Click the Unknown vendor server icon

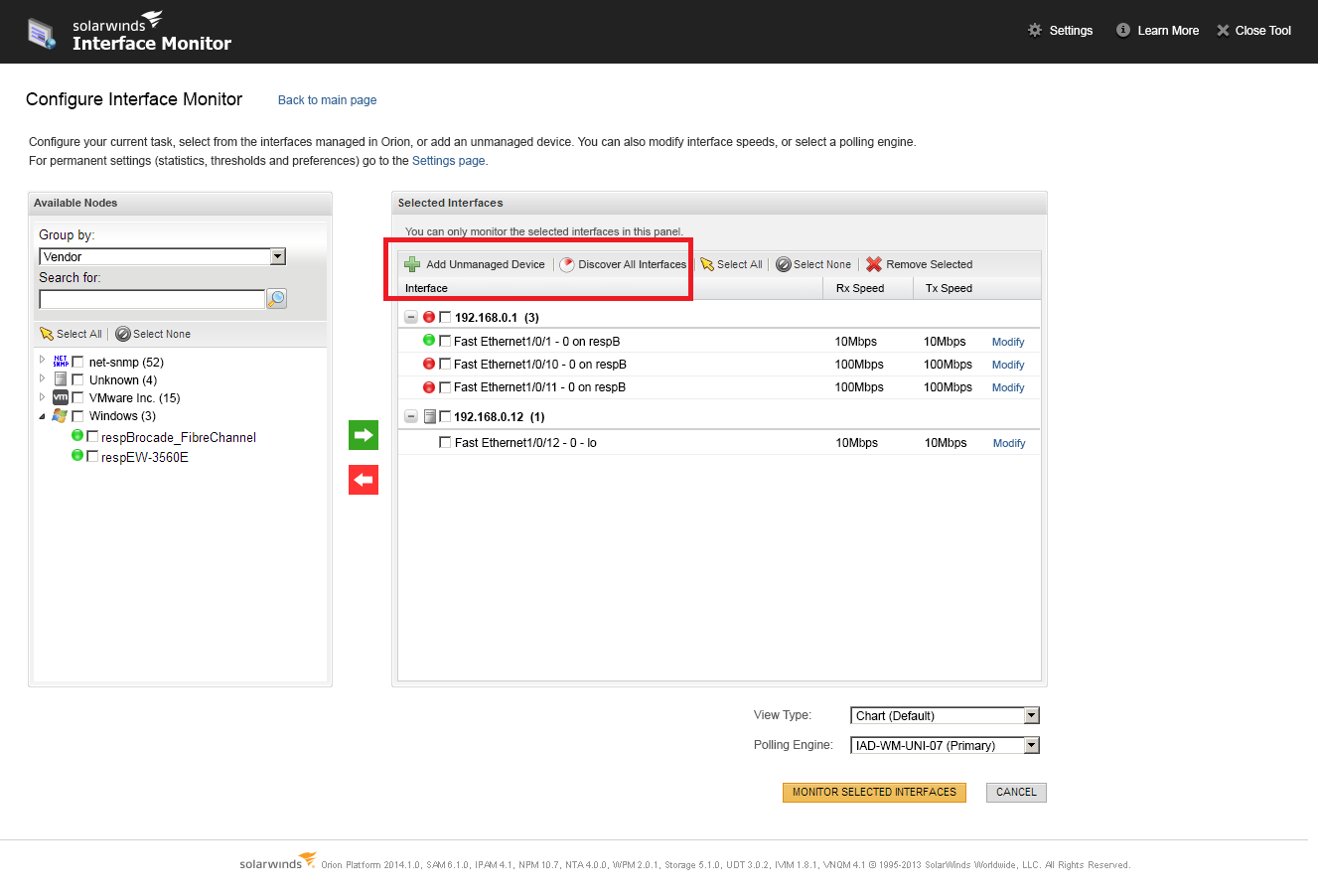[61, 379]
